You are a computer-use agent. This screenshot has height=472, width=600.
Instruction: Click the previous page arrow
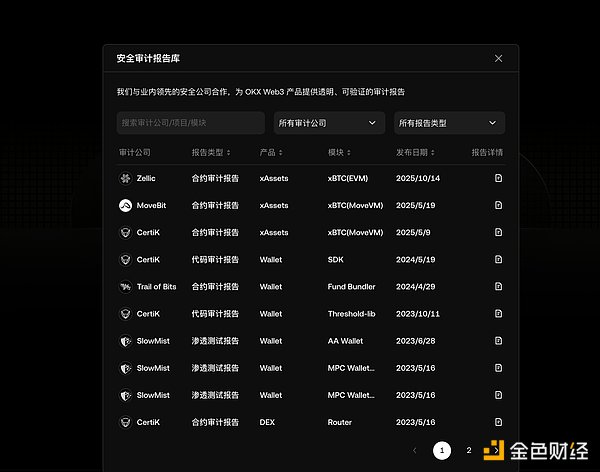point(415,451)
